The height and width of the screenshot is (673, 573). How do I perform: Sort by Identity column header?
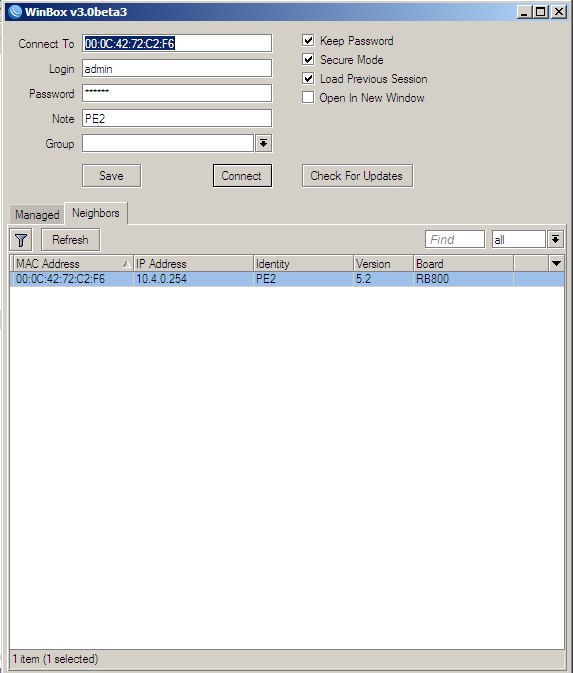(303, 263)
